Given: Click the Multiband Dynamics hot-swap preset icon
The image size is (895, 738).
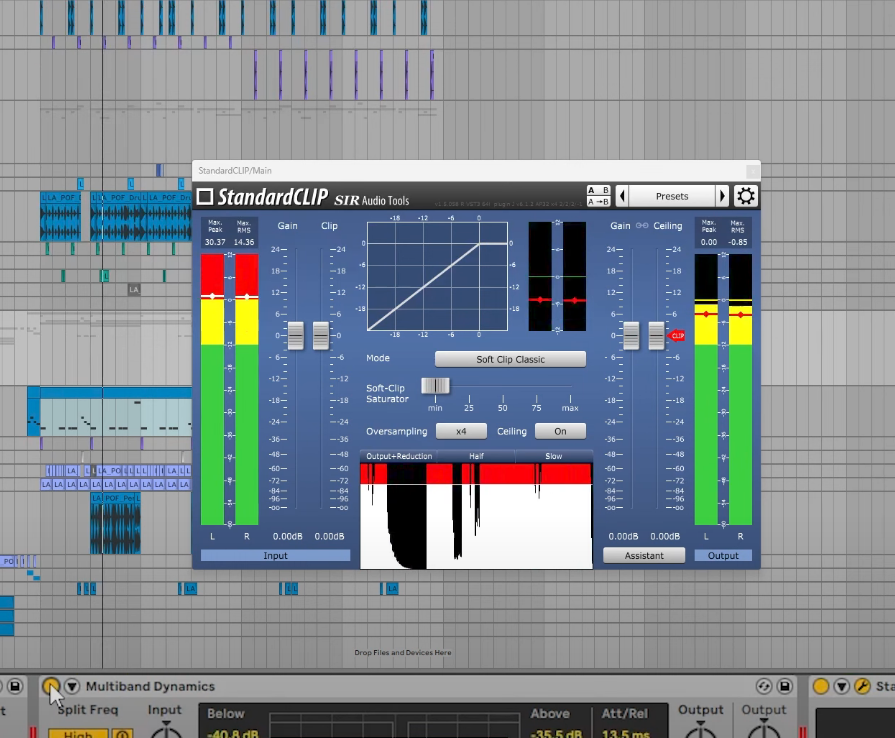Looking at the screenshot, I should coord(764,686).
